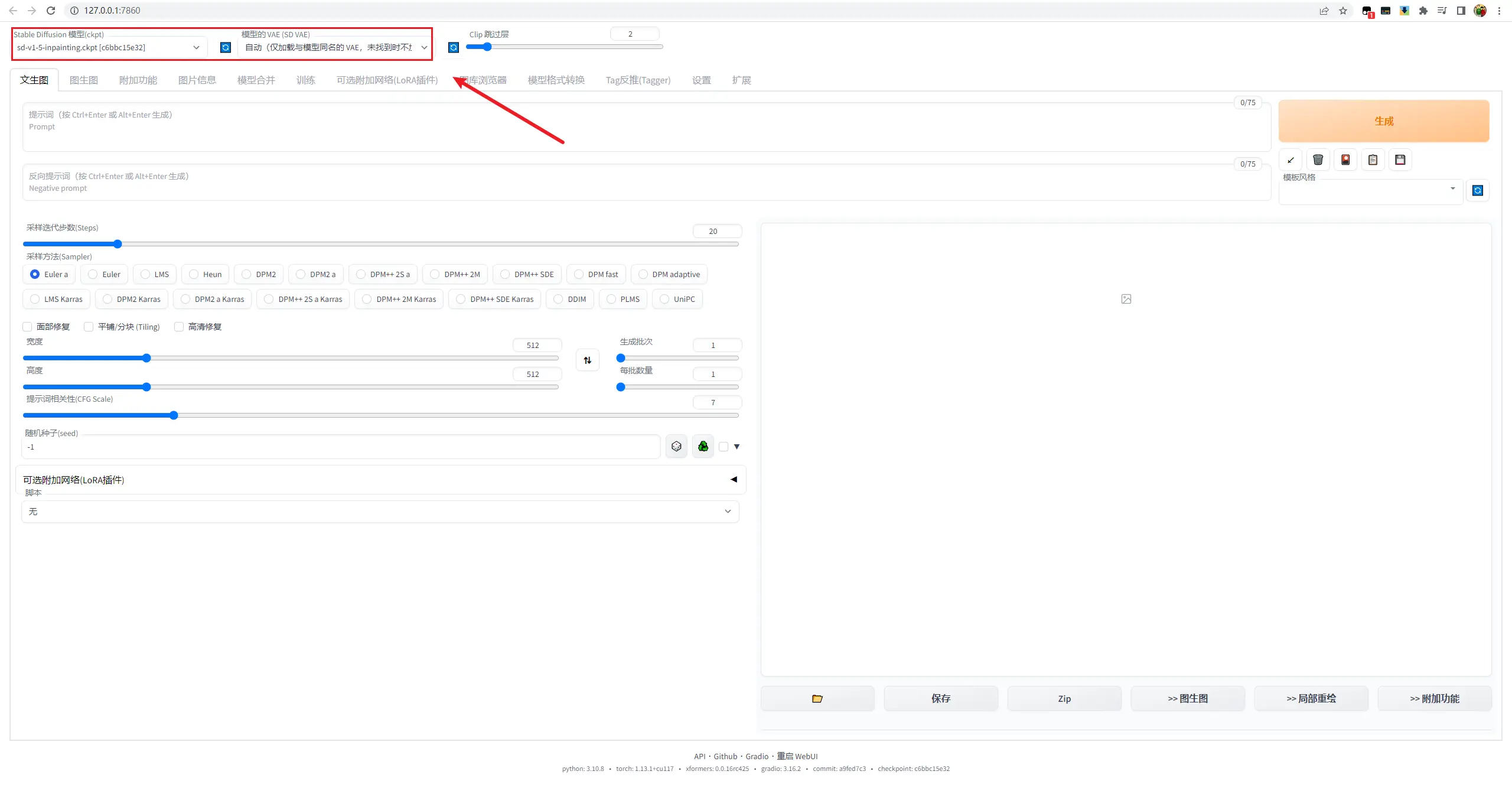
Task: Click the 重启 WebUI footer link
Action: point(797,756)
